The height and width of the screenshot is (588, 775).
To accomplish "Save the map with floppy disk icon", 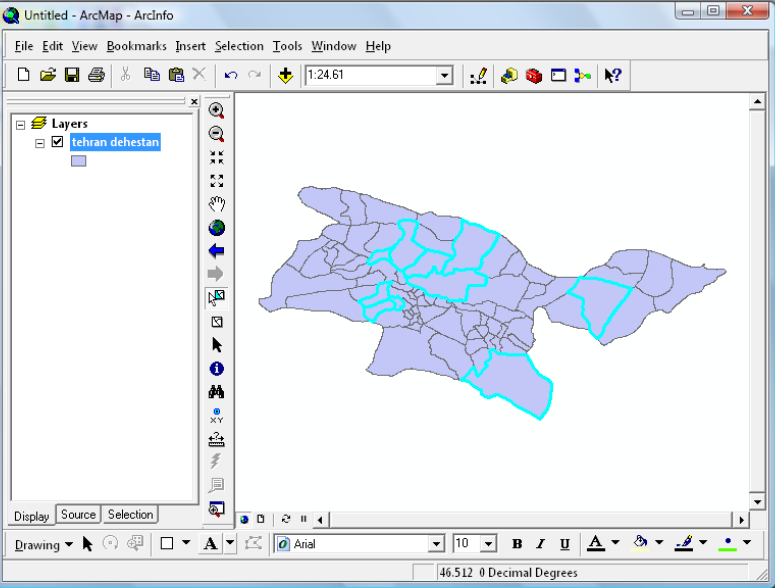I will pyautogui.click(x=72, y=75).
